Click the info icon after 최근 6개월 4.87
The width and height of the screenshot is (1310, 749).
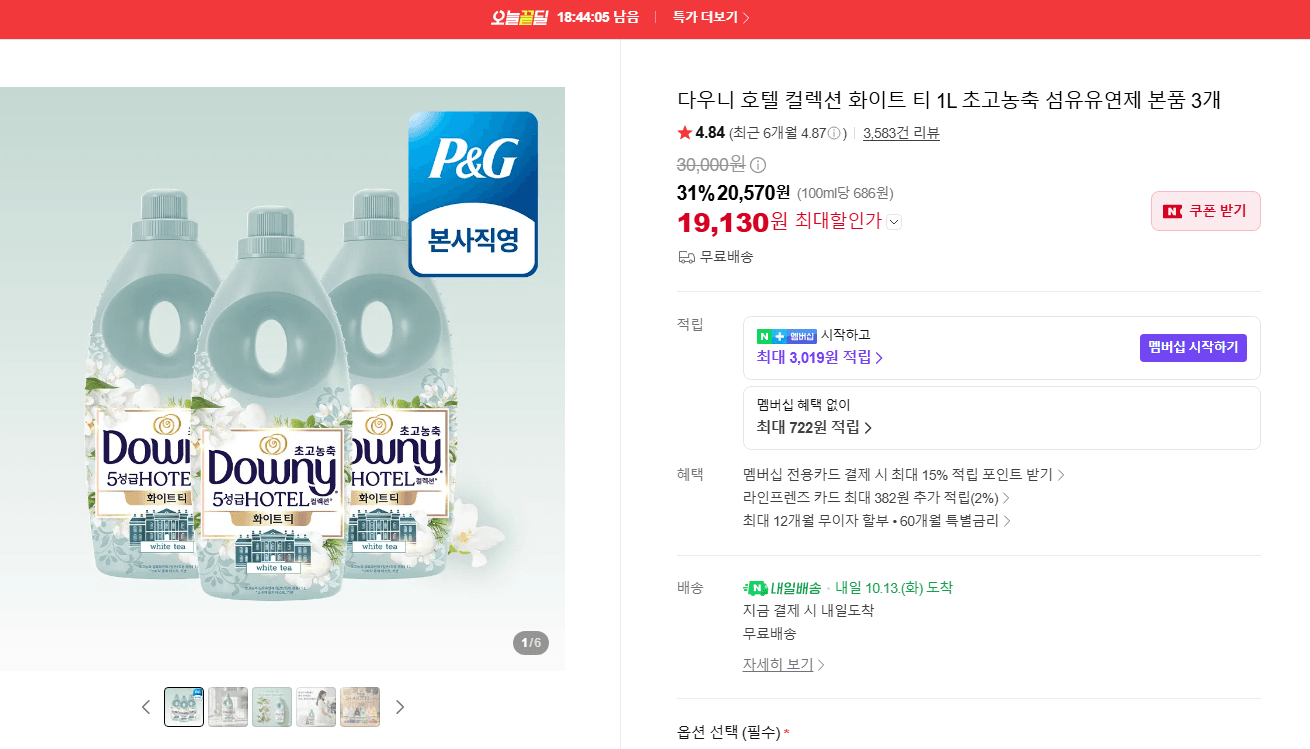[834, 133]
